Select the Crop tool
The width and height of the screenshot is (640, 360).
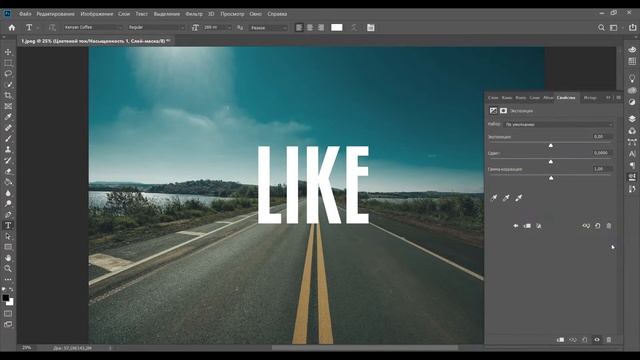pyautogui.click(x=8, y=96)
